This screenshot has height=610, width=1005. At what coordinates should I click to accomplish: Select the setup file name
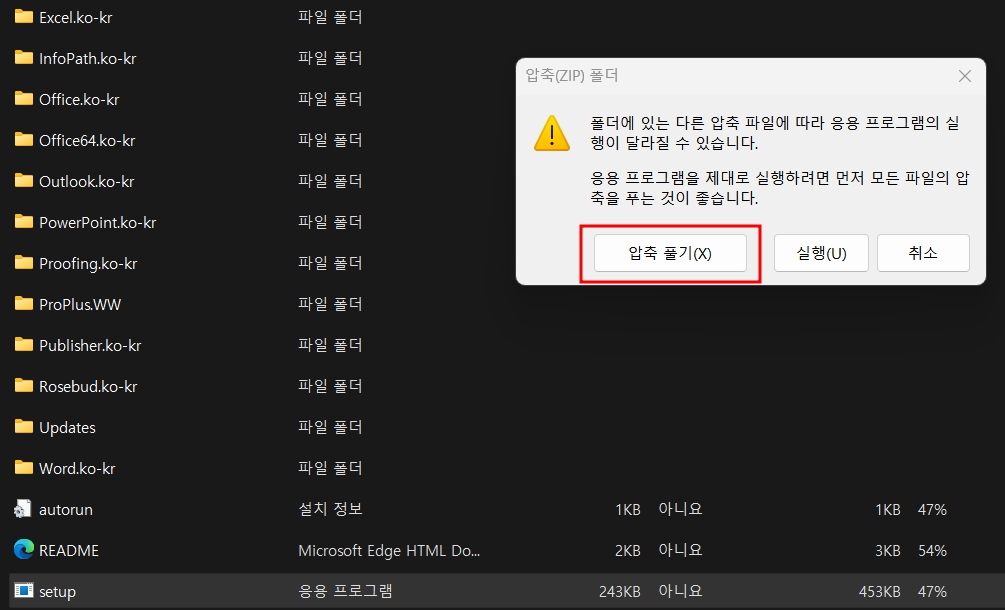pos(58,592)
